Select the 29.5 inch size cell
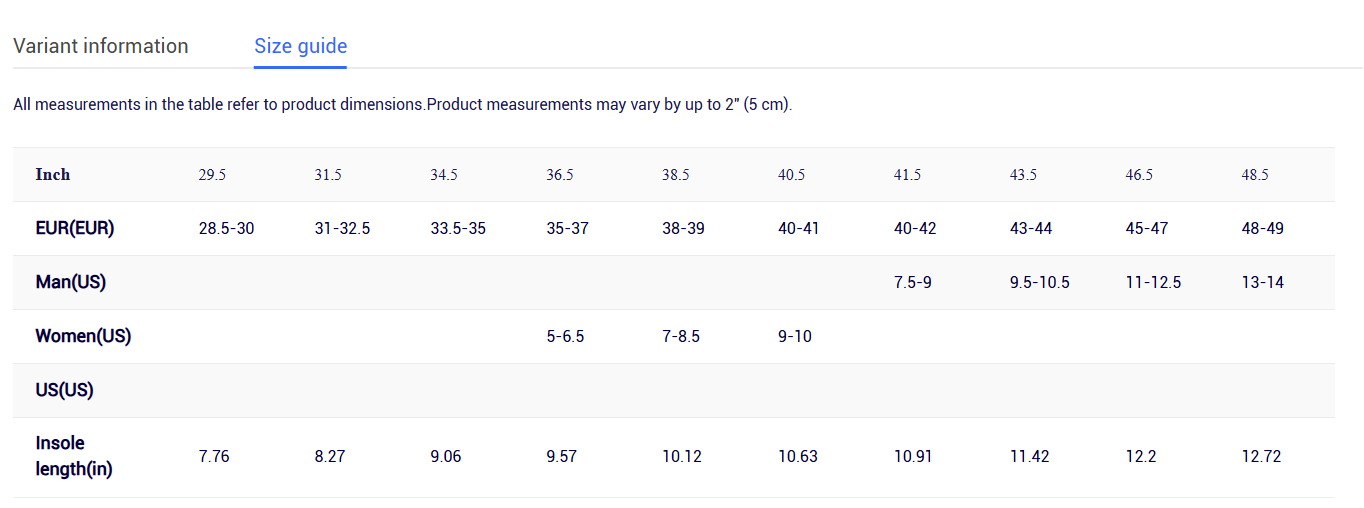The height and width of the screenshot is (508, 1364). [x=212, y=174]
